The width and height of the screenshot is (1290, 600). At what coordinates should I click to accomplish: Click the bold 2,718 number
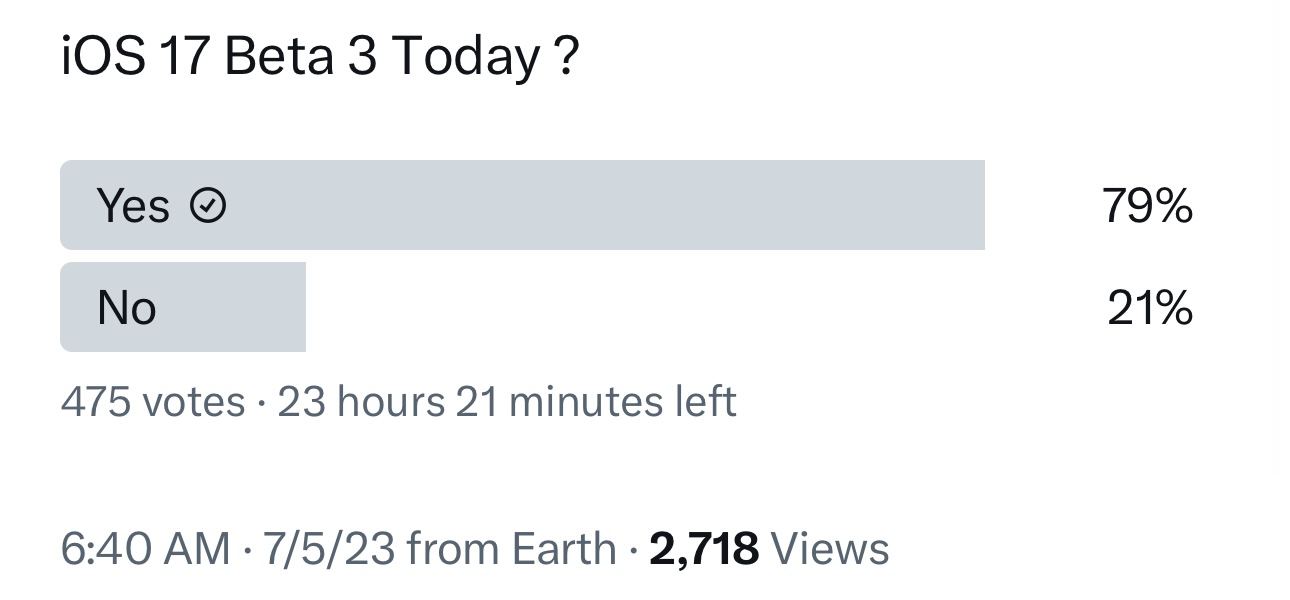704,549
